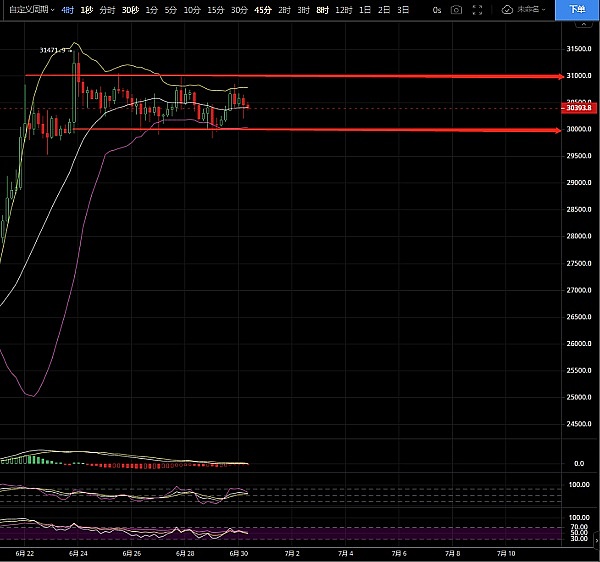Viewport: 600px width, 562px height.
Task: Select the 15分 timeframe
Action: pos(215,9)
